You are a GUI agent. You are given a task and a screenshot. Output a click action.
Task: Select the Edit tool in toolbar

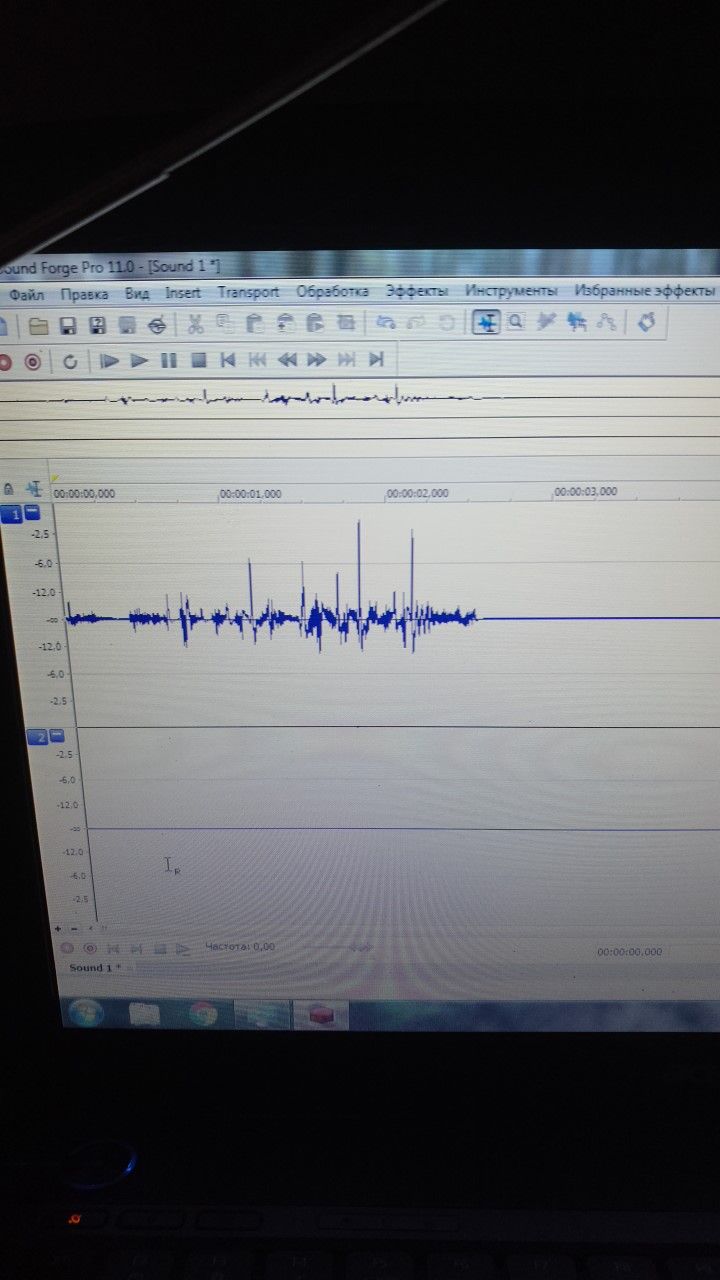click(486, 322)
